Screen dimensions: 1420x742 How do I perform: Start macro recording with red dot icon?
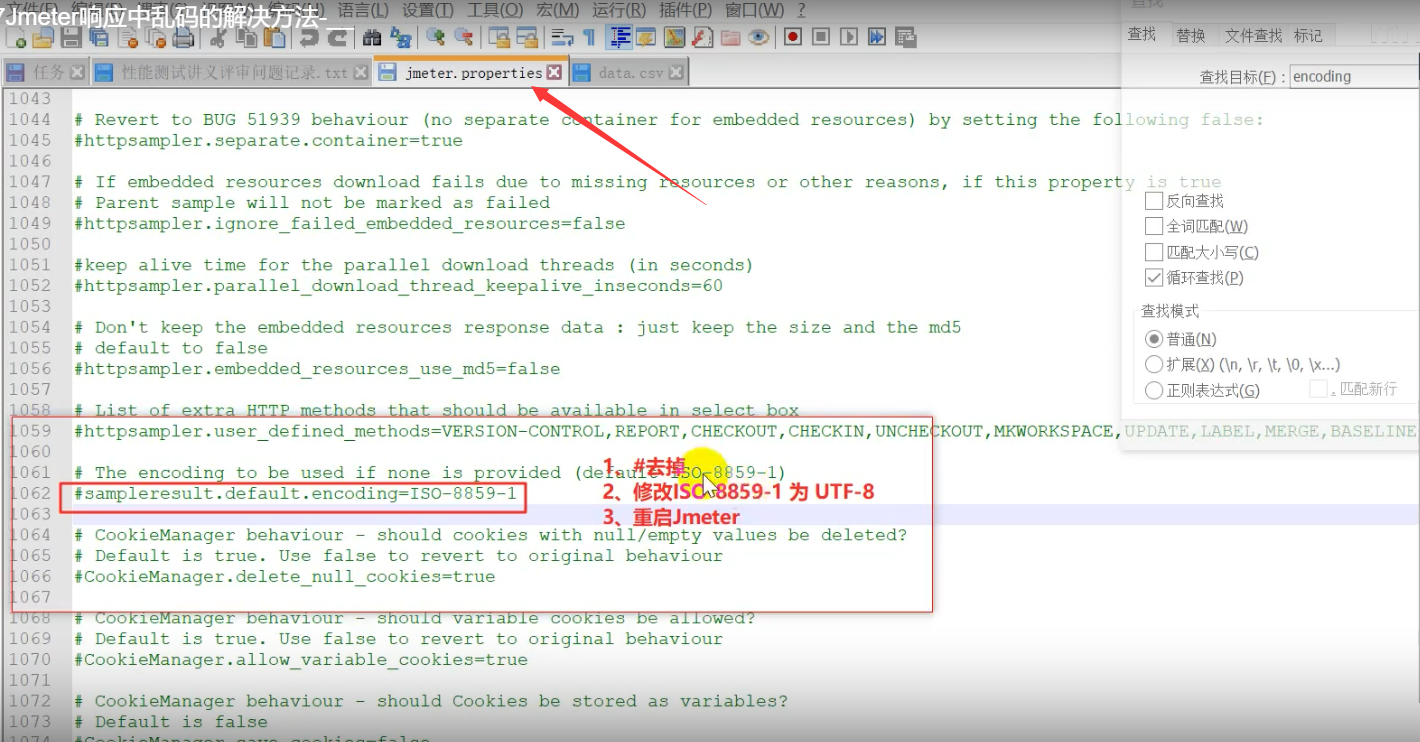(792, 38)
